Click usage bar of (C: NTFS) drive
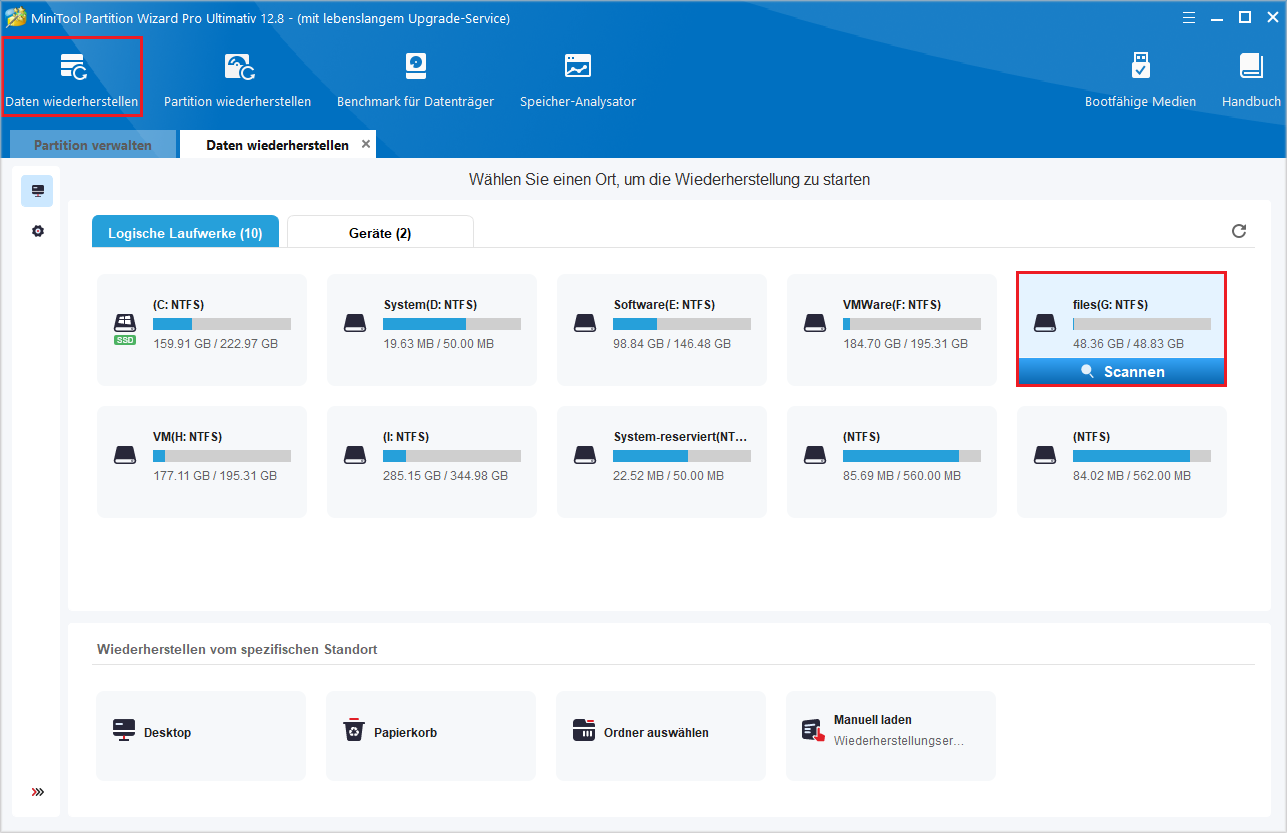This screenshot has height=833, width=1287. pyautogui.click(x=222, y=324)
